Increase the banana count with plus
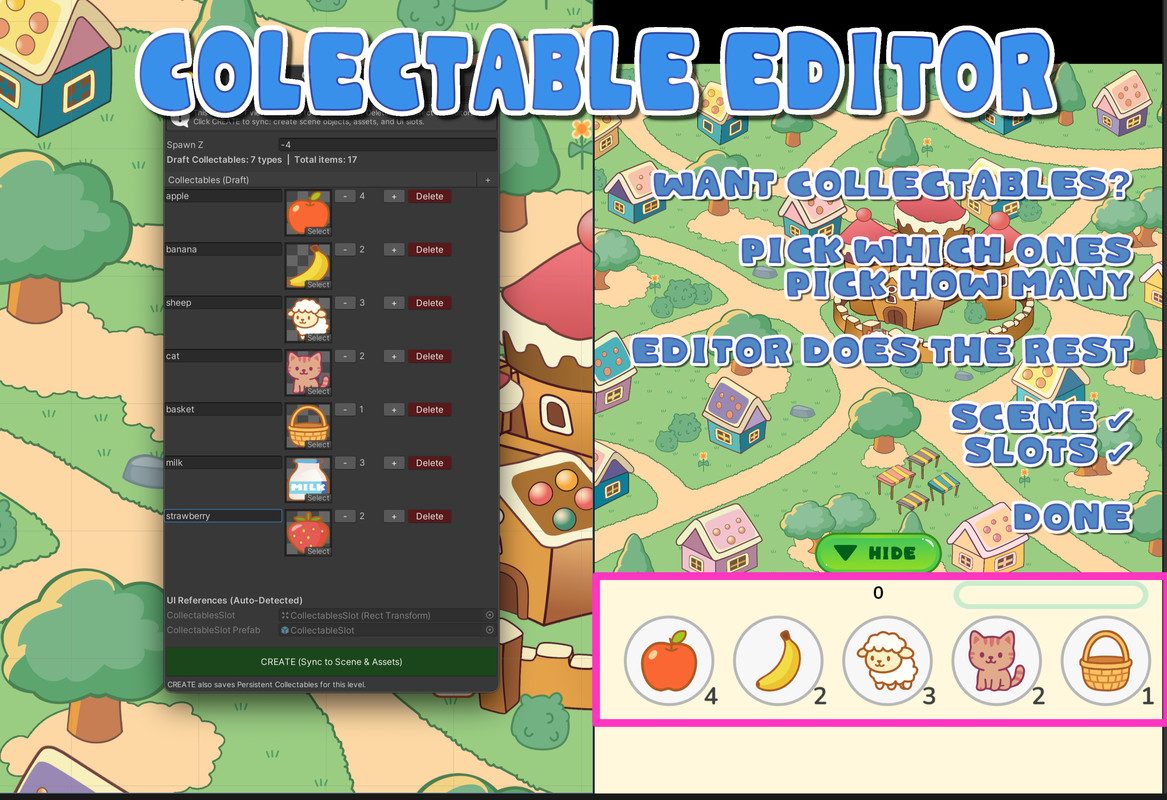Screen dimensions: 1167x800 coord(394,250)
